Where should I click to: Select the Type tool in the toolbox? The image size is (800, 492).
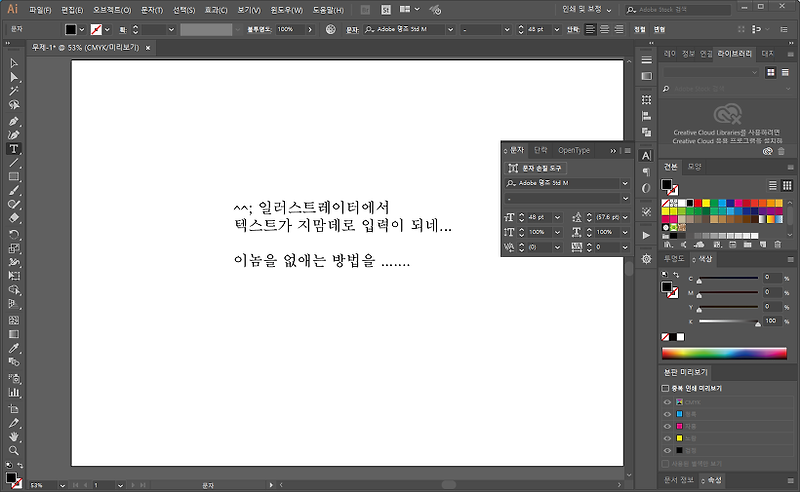[14, 148]
